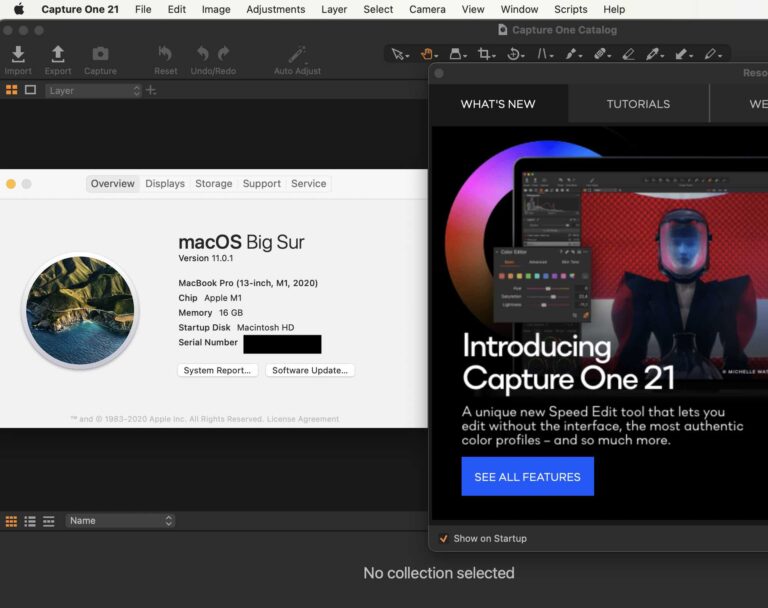
Task: Toggle the Show on Startup checkbox
Action: (443, 538)
